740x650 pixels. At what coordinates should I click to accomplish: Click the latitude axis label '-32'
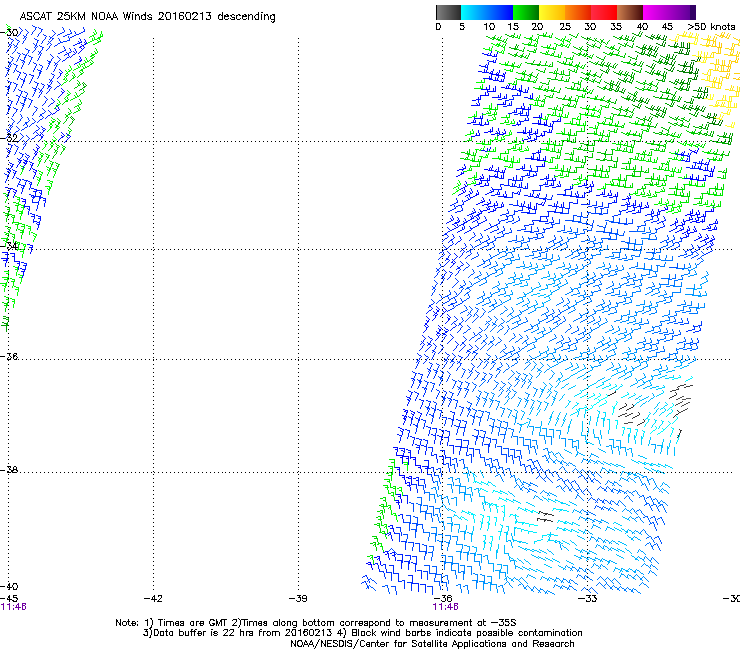pyautogui.click(x=9, y=138)
